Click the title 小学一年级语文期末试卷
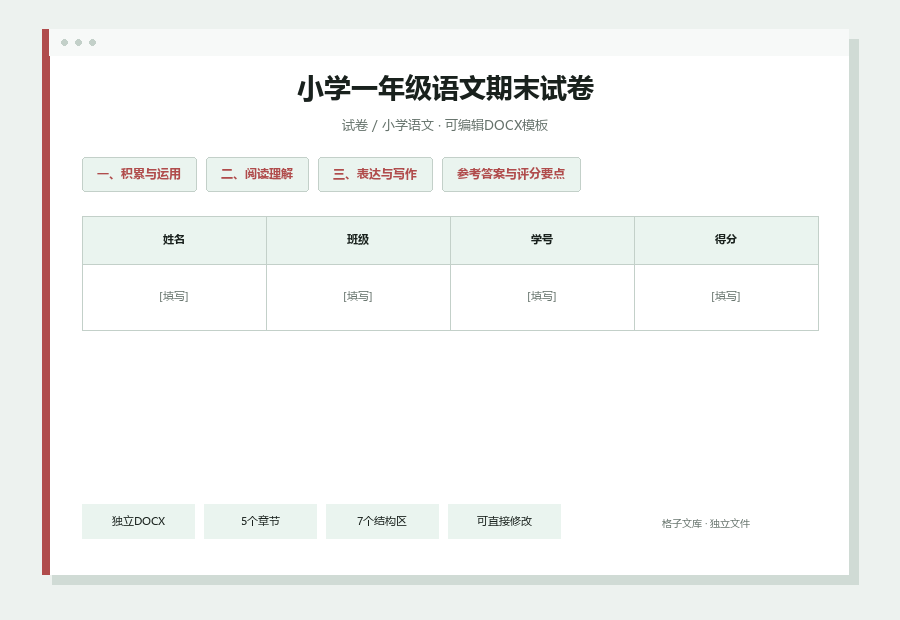This screenshot has width=900, height=620. pos(445,89)
